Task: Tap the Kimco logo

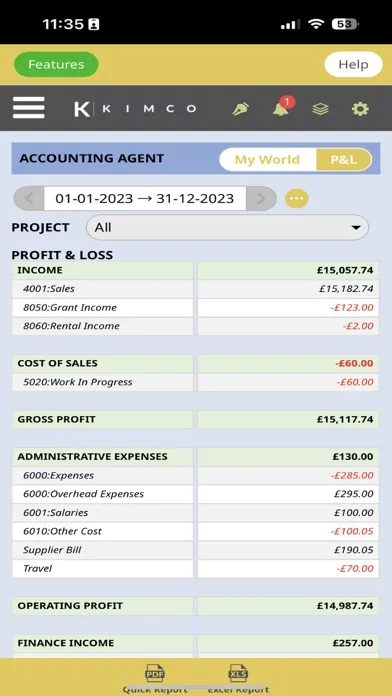Action: [x=135, y=109]
